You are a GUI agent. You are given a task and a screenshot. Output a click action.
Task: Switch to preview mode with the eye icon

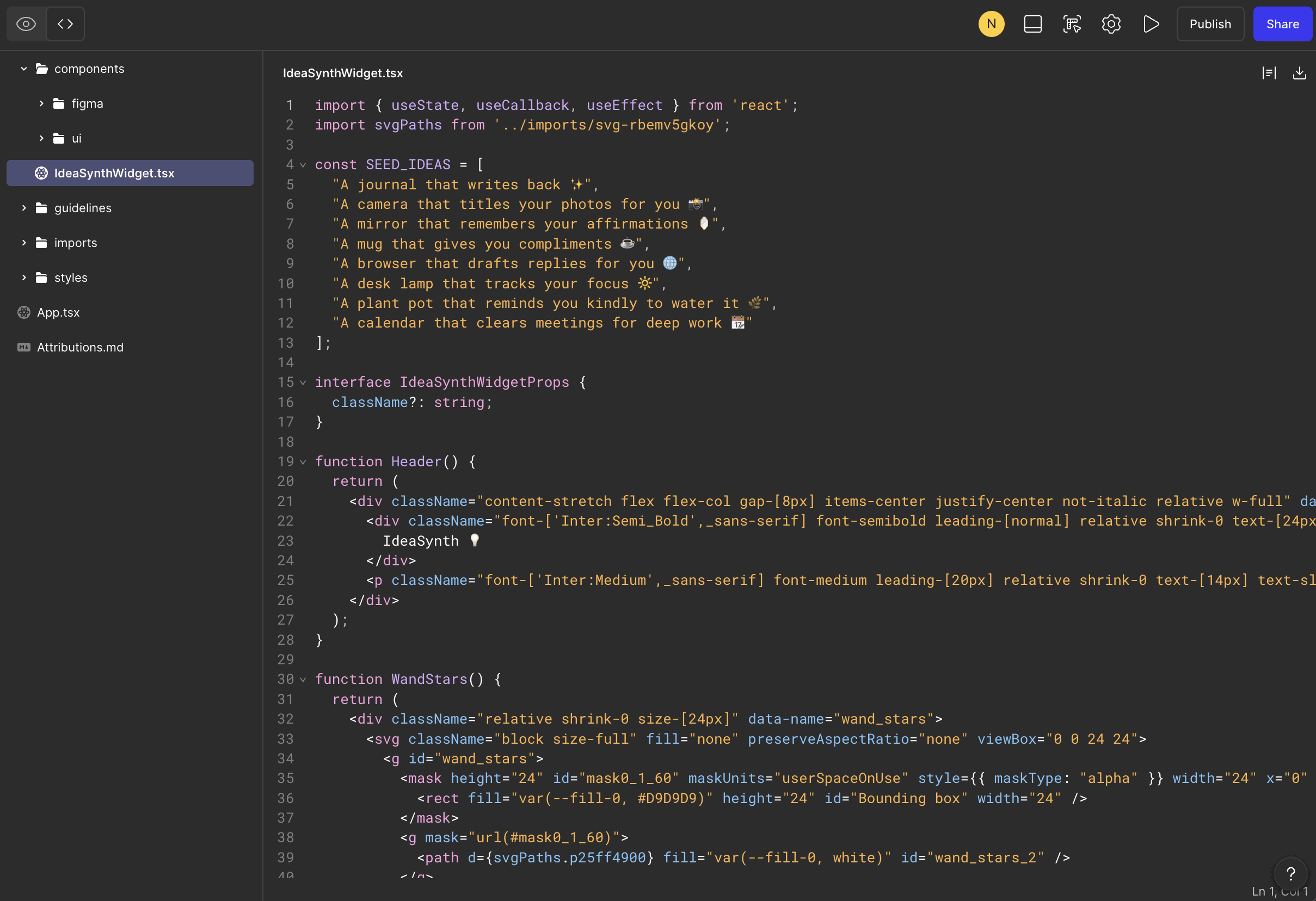(26, 24)
